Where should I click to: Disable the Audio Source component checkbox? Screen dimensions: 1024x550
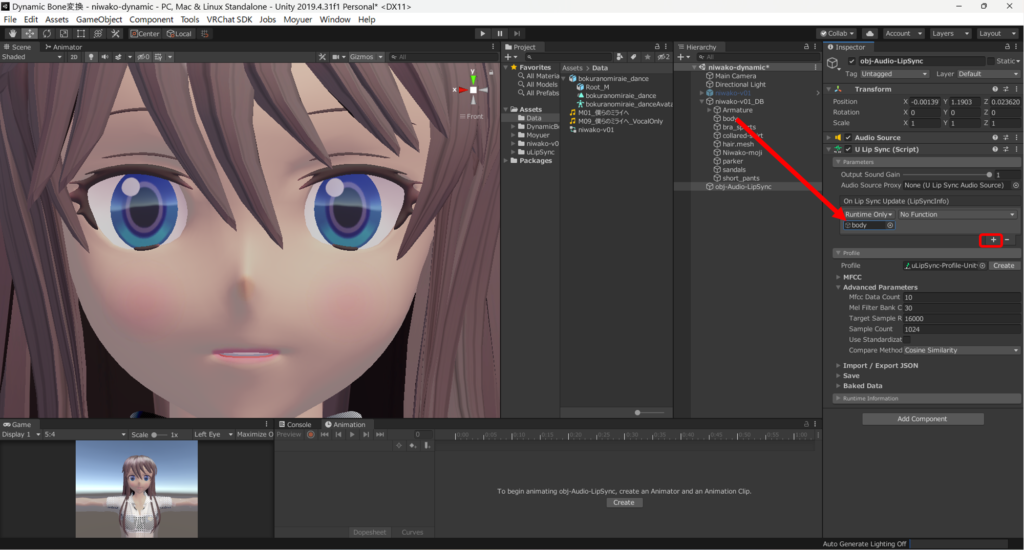coord(848,138)
